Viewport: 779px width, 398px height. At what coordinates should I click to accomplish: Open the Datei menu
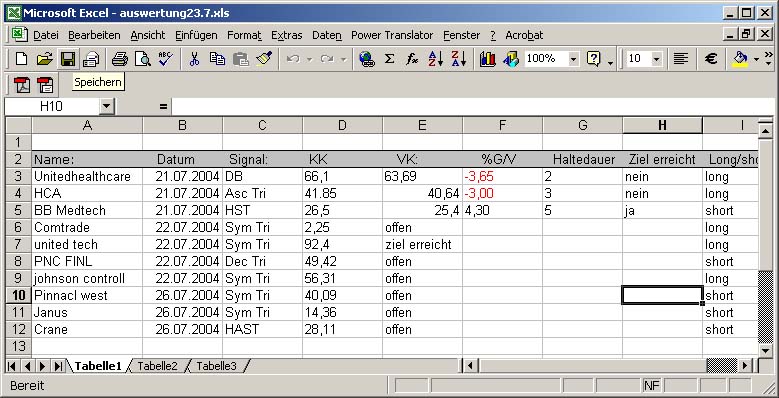tap(46, 35)
